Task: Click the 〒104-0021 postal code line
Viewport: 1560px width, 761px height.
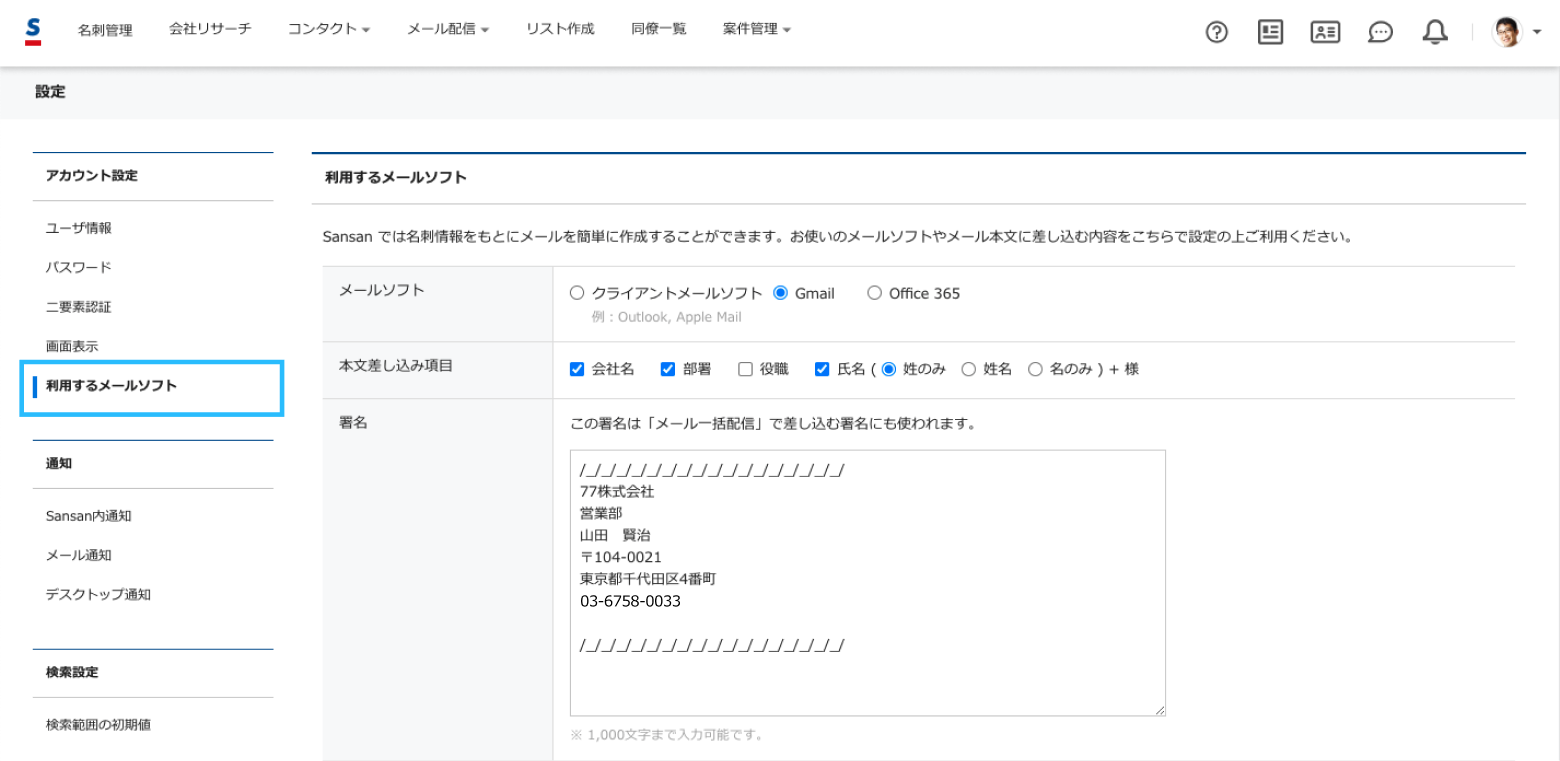Action: tap(620, 557)
